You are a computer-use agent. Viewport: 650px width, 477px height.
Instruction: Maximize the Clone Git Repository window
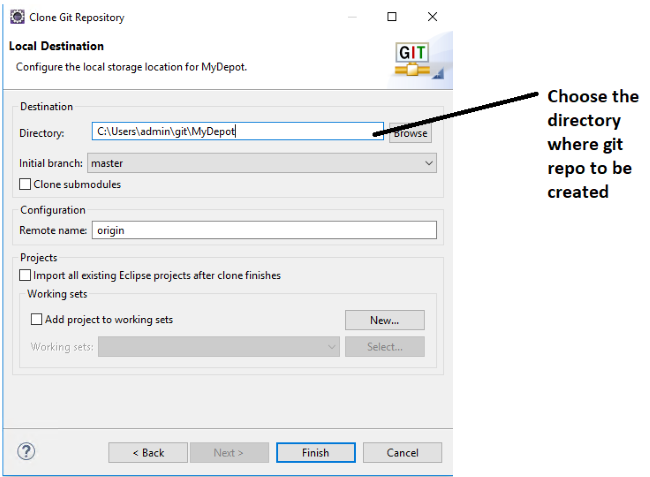coord(392,17)
